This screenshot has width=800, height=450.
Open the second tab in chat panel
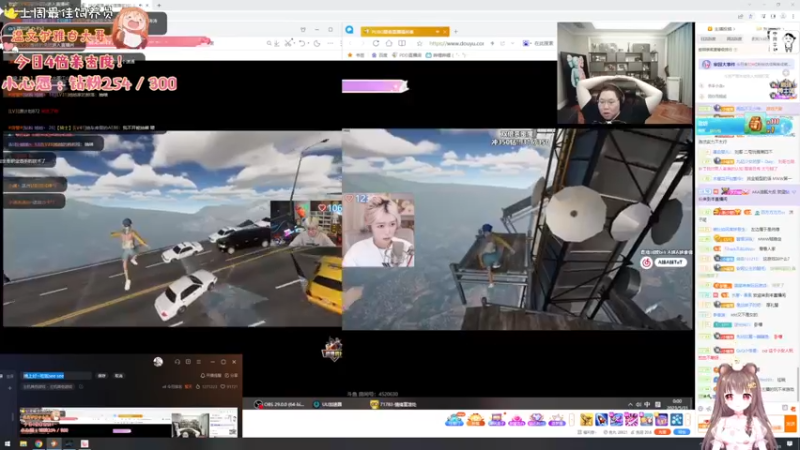[x=734, y=39]
